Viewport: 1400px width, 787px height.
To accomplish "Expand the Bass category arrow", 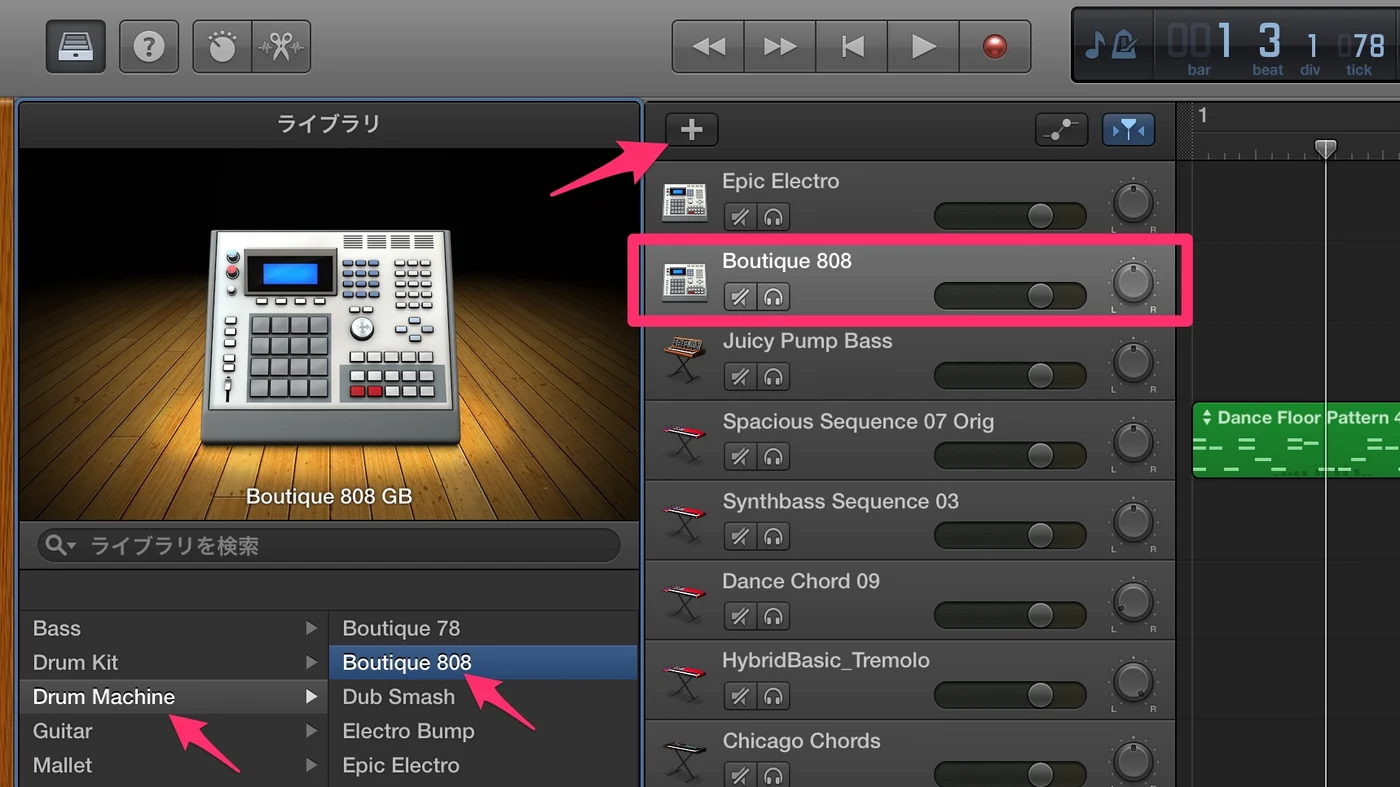I will coord(311,628).
